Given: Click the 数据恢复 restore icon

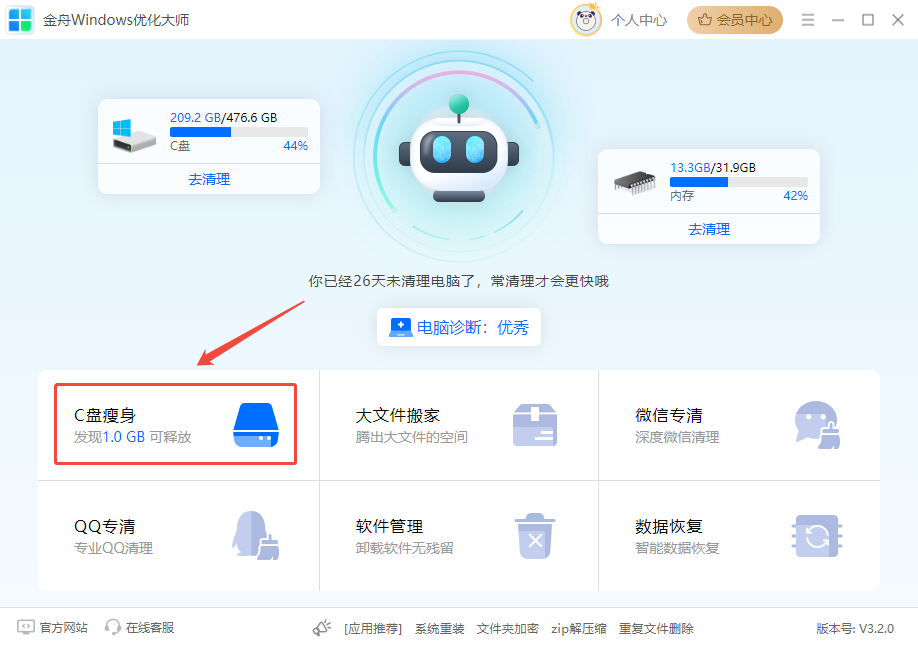Looking at the screenshot, I should 817,536.
